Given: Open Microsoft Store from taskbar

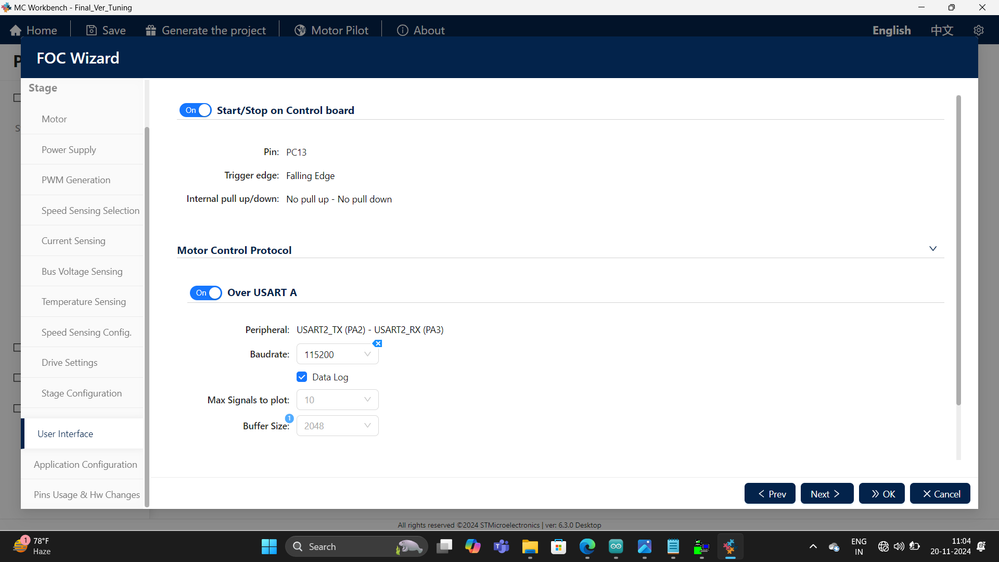Looking at the screenshot, I should tap(559, 547).
